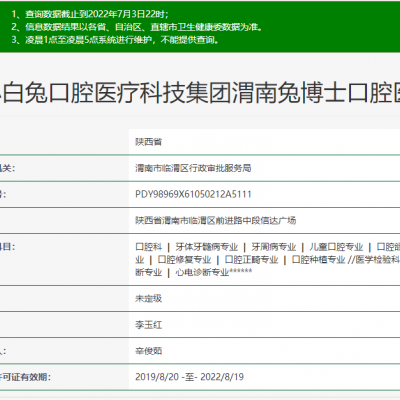
Task: Click the name 辛俊茹
Action: pos(148,351)
